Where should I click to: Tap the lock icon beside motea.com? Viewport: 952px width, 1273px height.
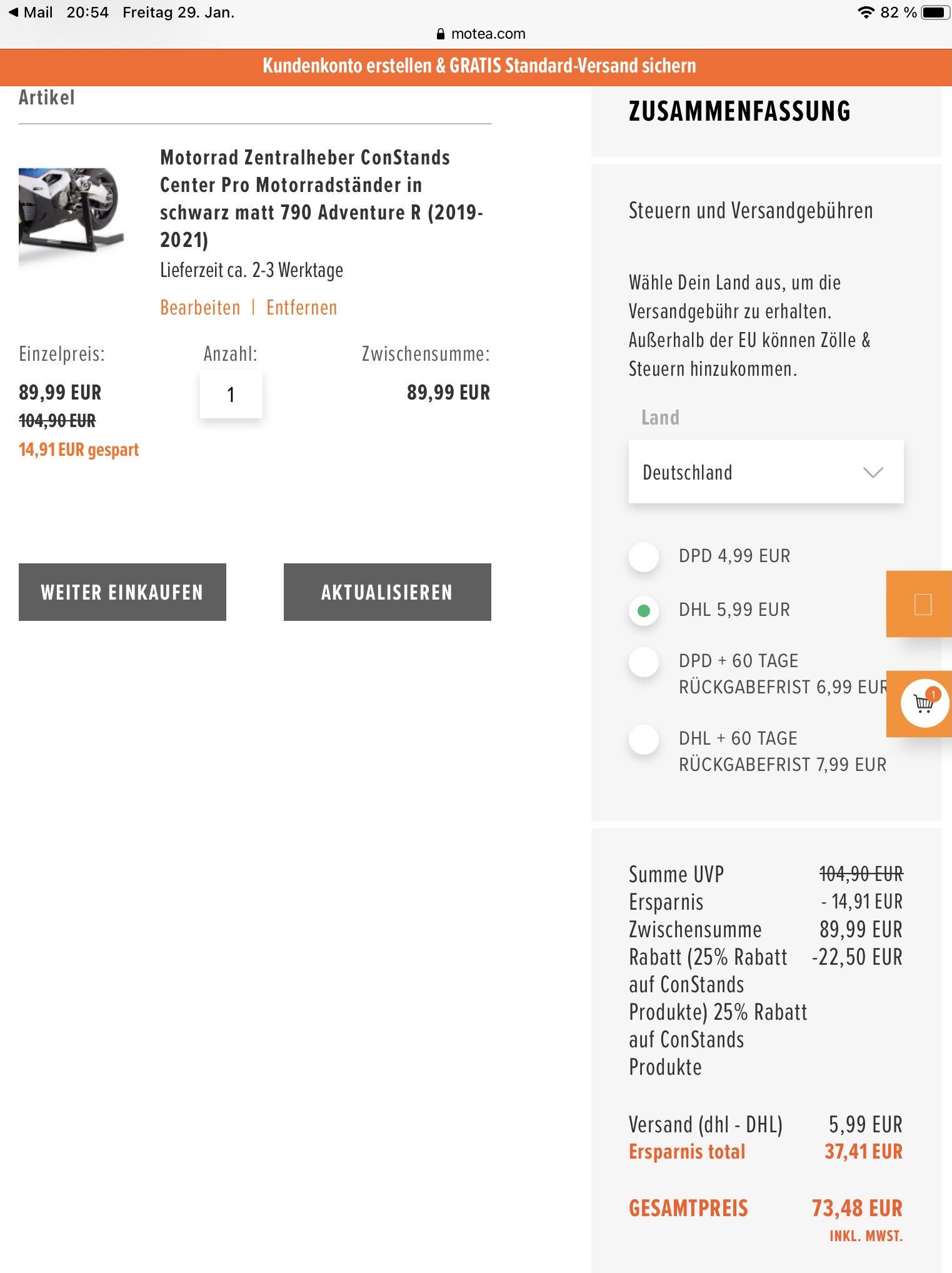tap(441, 34)
